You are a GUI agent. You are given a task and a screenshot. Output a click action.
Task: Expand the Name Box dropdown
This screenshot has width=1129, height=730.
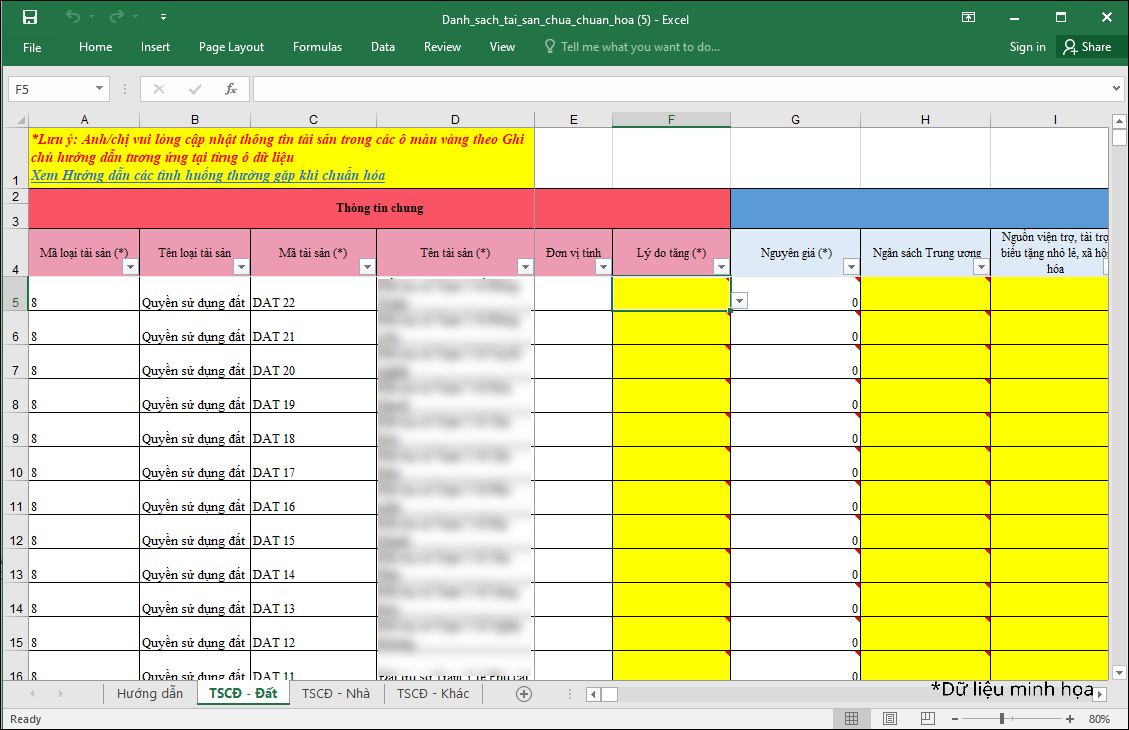[x=99, y=89]
